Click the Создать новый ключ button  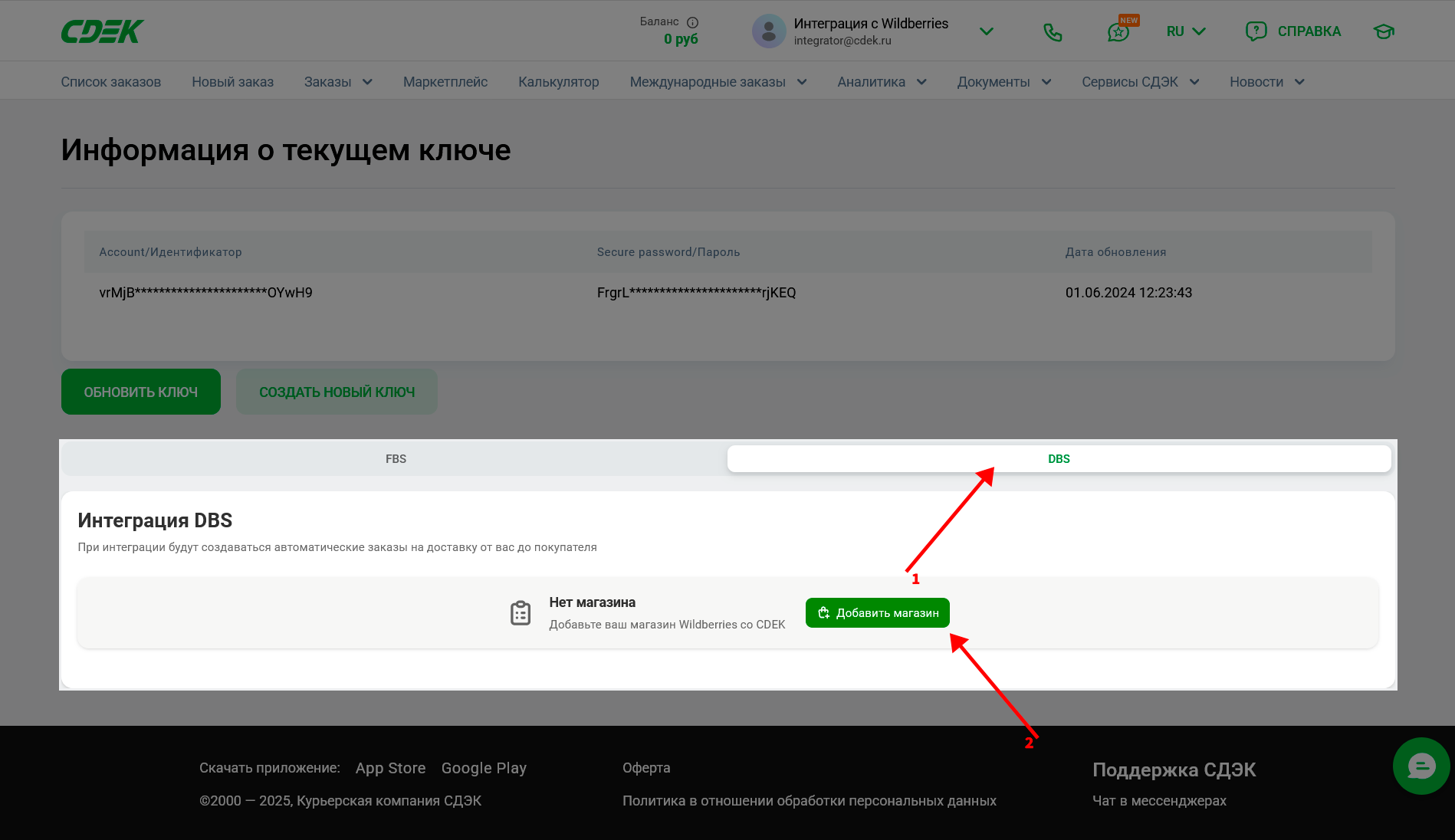click(337, 392)
